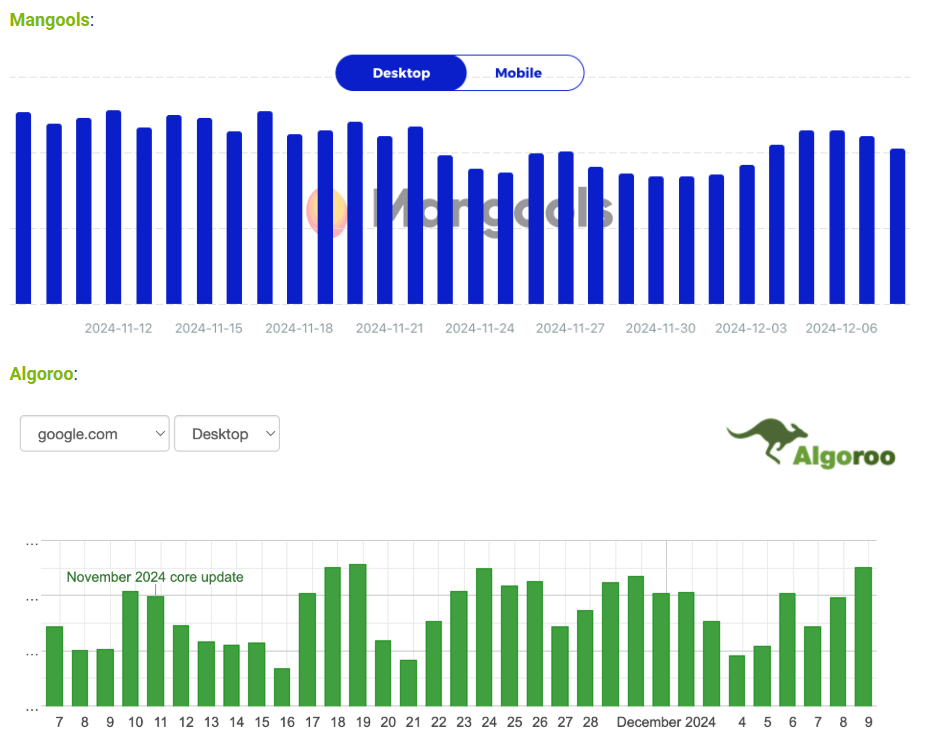Select Mangools date label 2024-11-18
The width and height of the screenshot is (928, 736).
coord(299,328)
